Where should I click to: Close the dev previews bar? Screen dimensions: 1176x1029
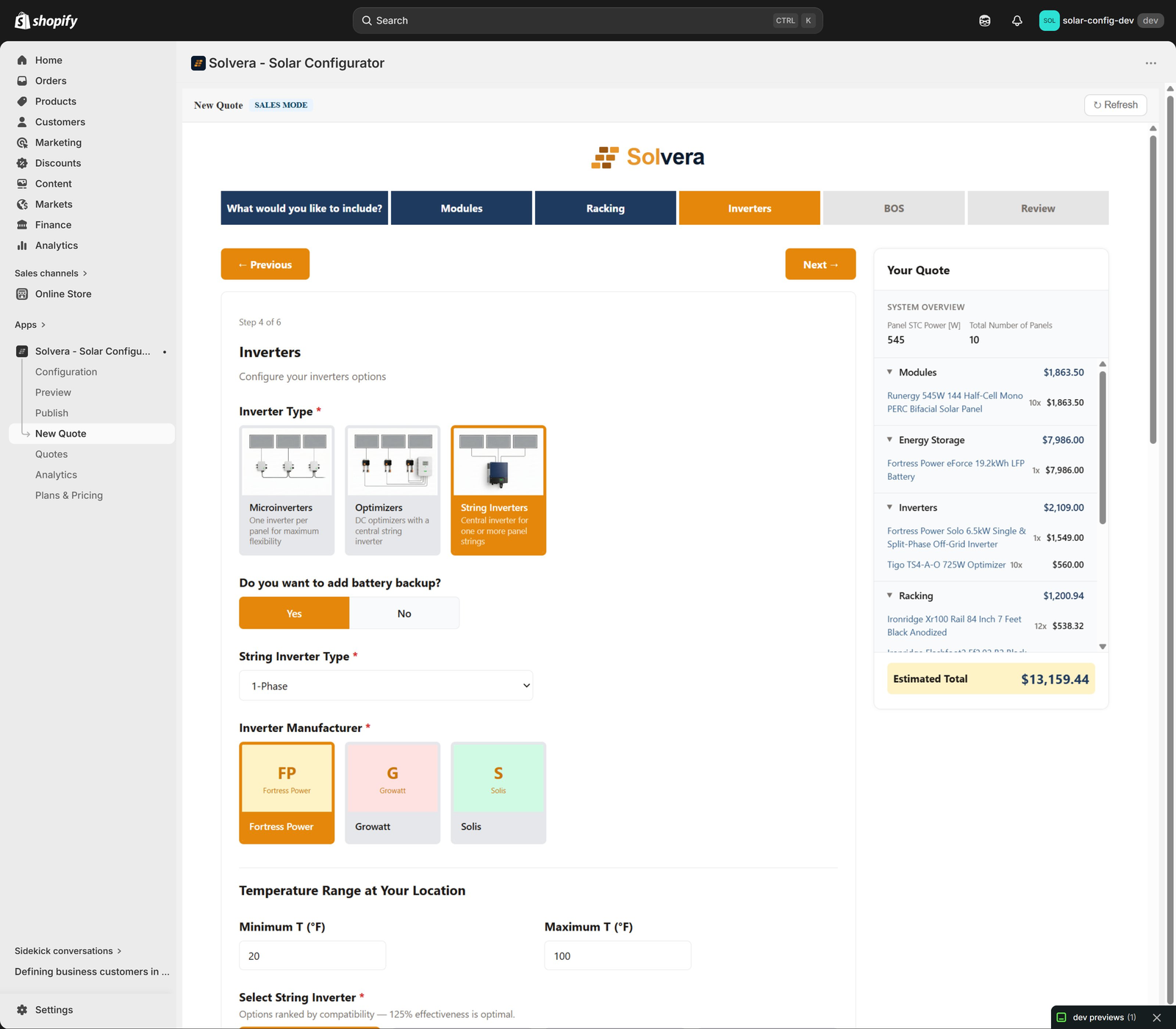click(1157, 1018)
